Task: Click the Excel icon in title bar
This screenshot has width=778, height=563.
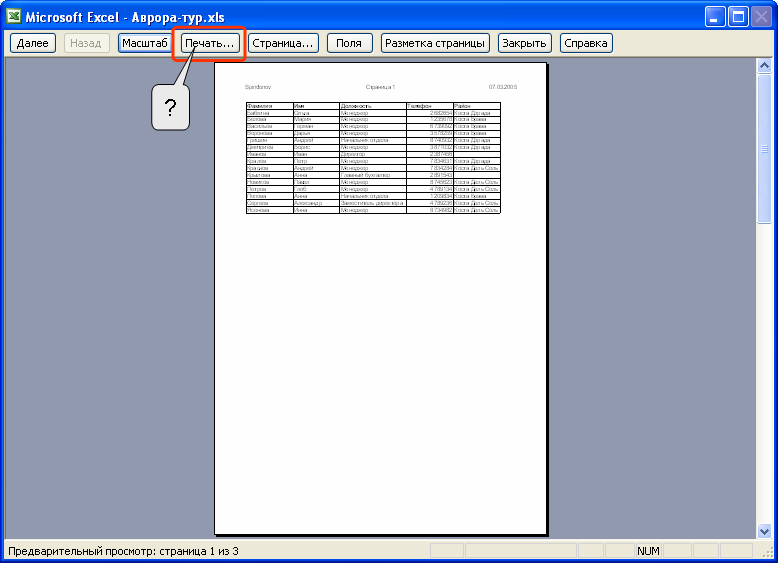Action: [x=13, y=16]
